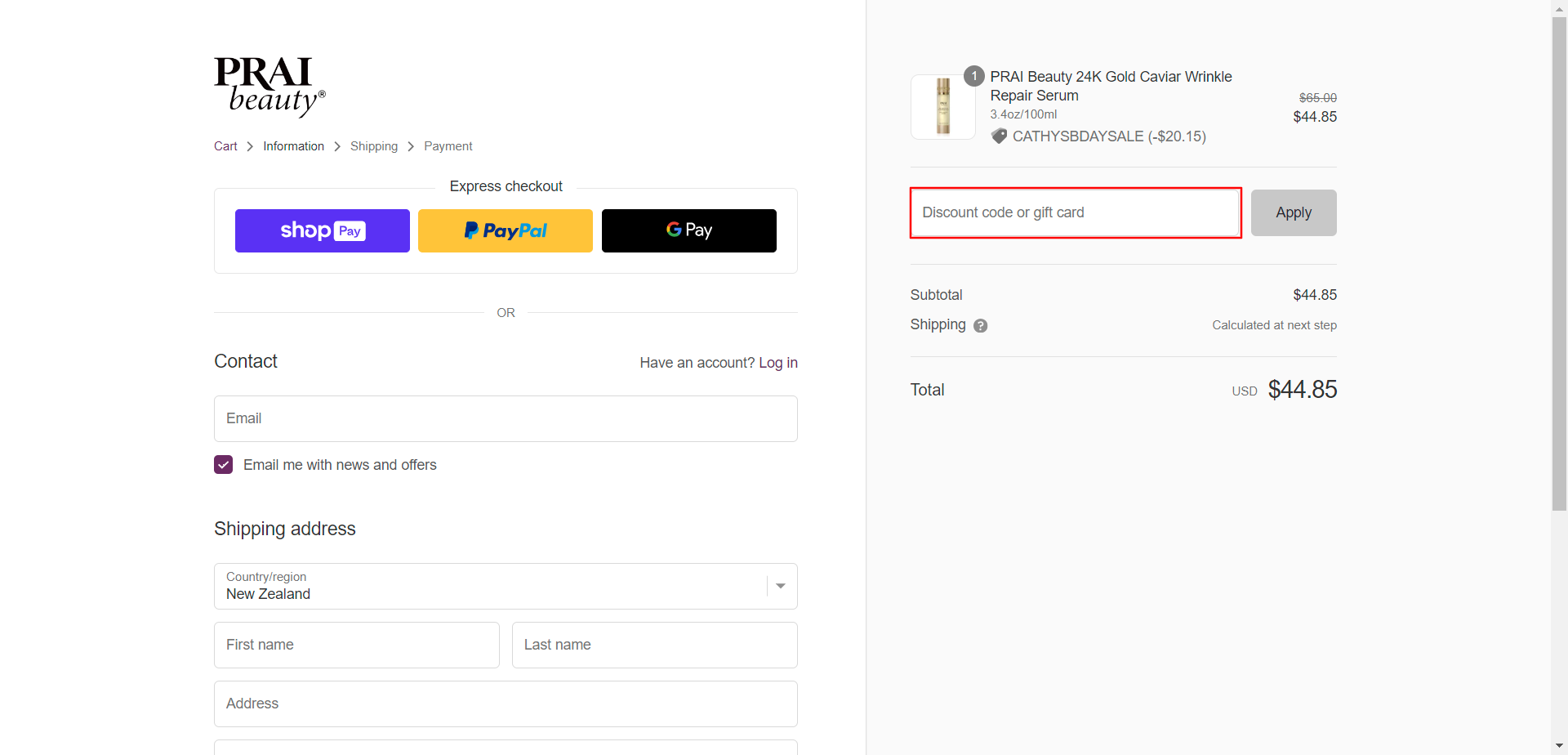Select the Last name input
Screen dimensions: 1568x755
[x=654, y=645]
